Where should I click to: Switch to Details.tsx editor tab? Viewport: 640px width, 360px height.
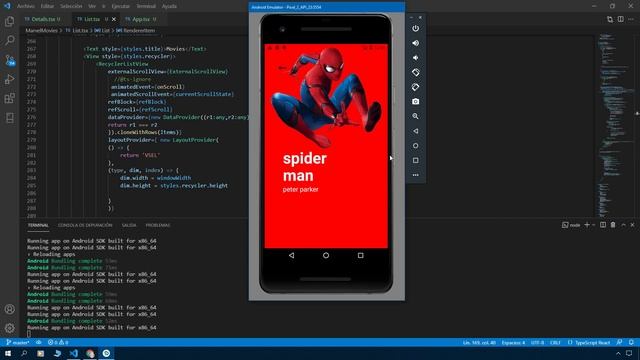pos(43,19)
